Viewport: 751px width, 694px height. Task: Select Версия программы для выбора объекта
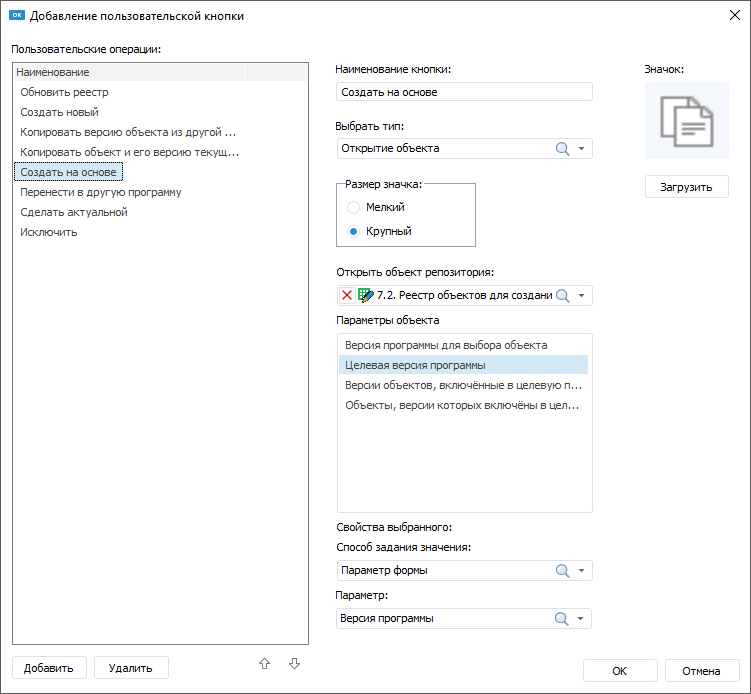click(x=446, y=345)
